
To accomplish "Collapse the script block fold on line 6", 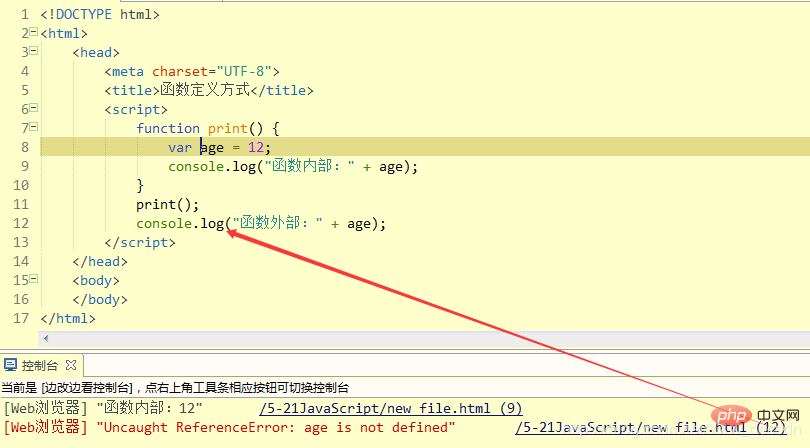I will coord(33,110).
